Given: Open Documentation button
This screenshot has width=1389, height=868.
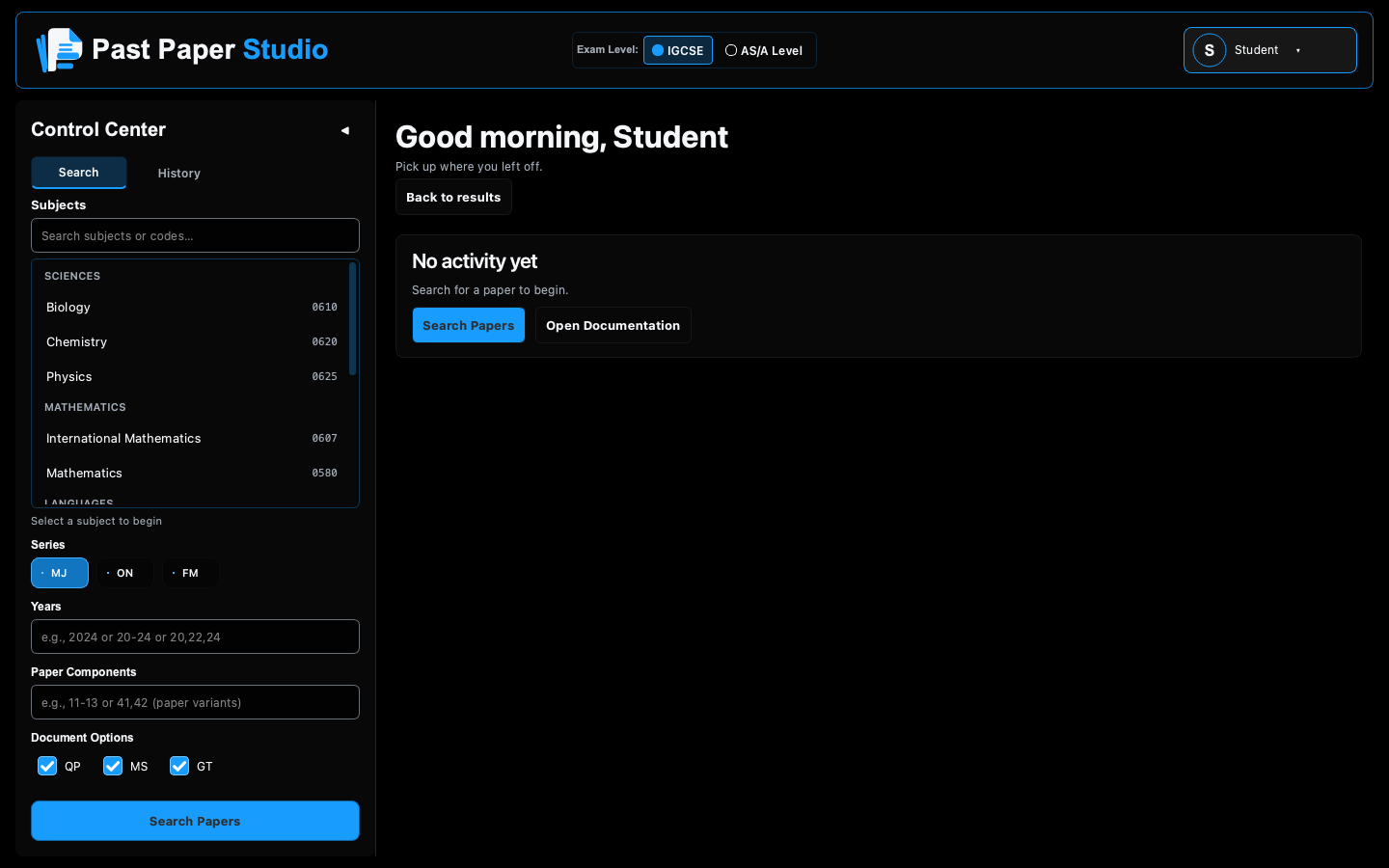Looking at the screenshot, I should (613, 325).
